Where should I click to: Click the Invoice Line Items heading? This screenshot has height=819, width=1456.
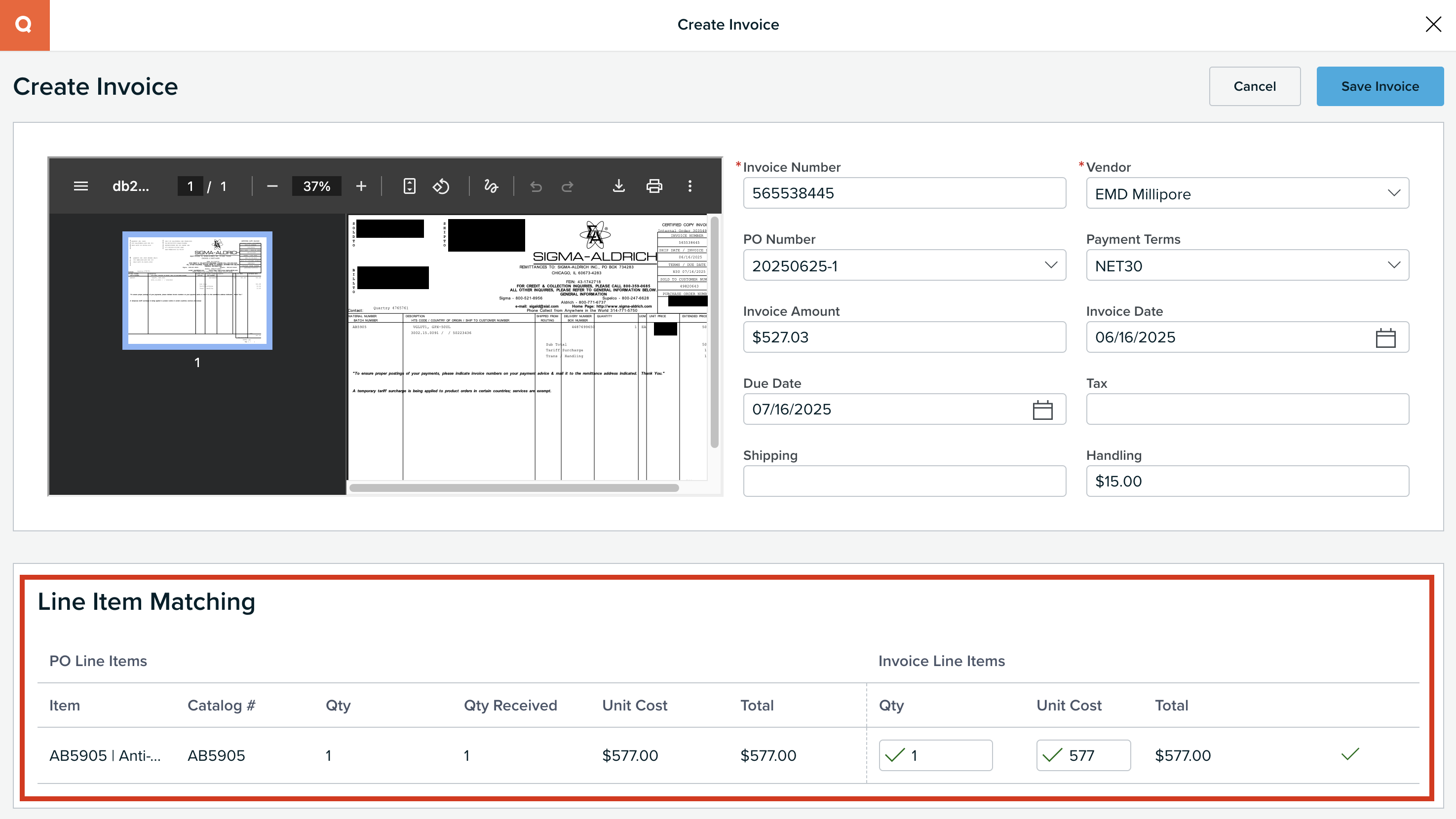coord(942,661)
